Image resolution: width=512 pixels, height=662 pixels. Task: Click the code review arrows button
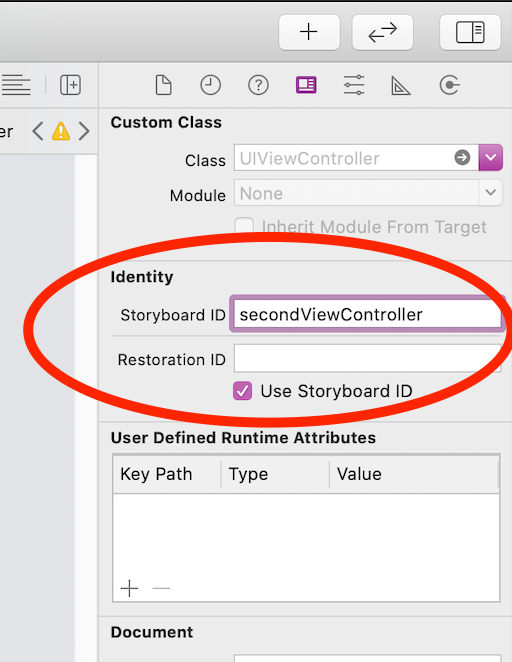(382, 33)
